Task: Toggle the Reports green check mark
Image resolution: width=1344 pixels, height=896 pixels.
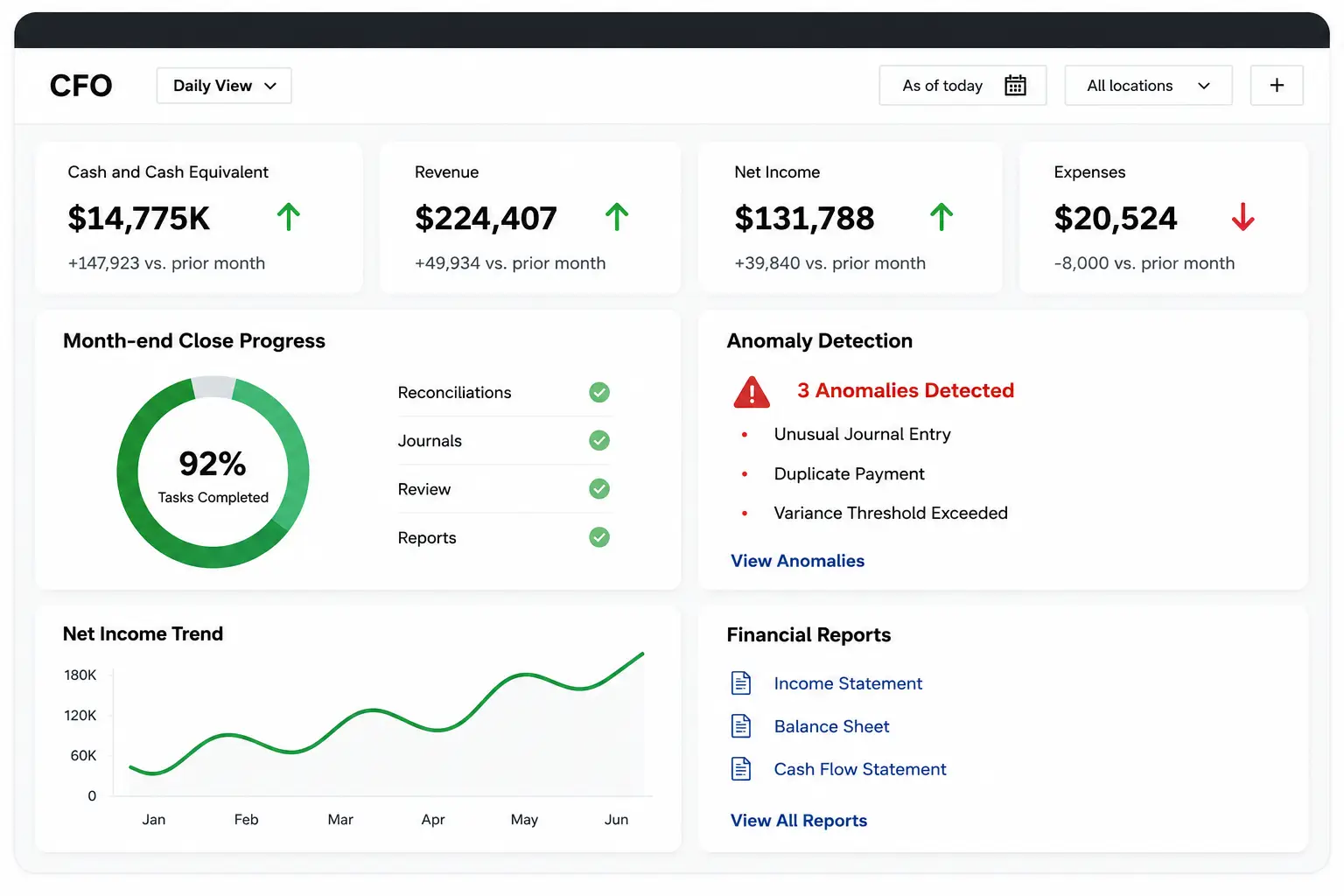Action: [599, 536]
